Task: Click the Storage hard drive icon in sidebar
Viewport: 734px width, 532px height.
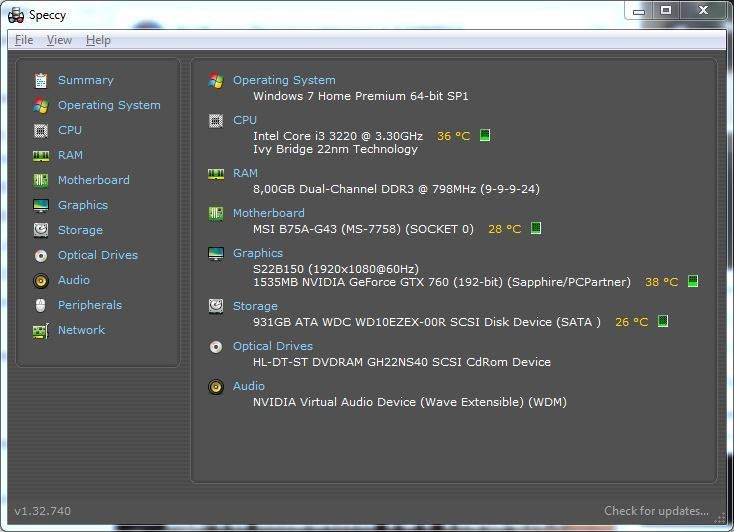Action: pos(41,230)
